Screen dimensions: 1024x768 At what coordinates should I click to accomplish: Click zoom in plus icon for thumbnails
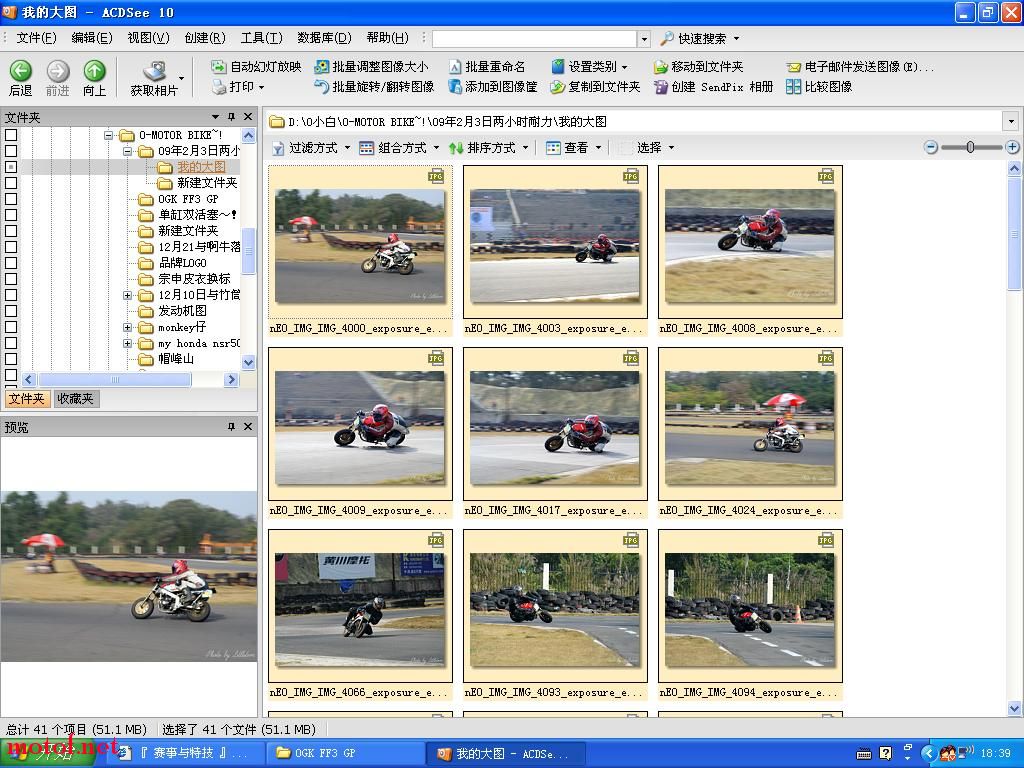click(1012, 148)
